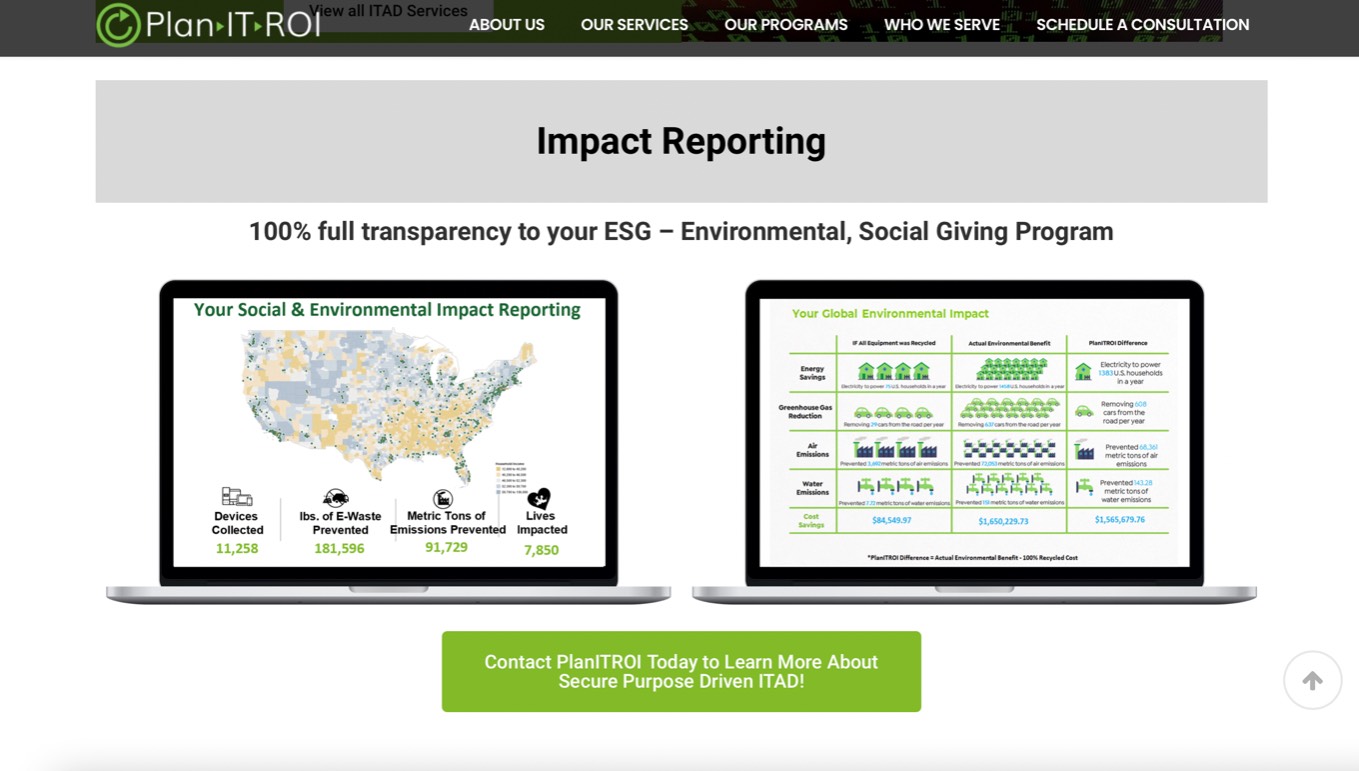Open the Who We Serve menu
The height and width of the screenshot is (771, 1359).
[942, 25]
